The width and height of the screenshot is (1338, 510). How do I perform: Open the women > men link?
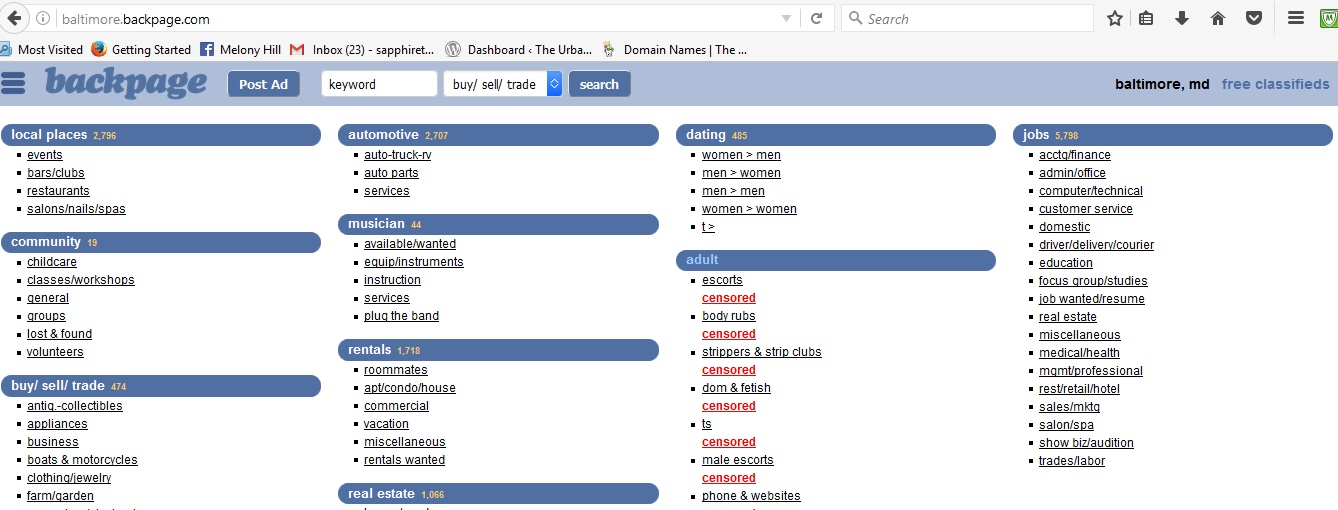741,155
